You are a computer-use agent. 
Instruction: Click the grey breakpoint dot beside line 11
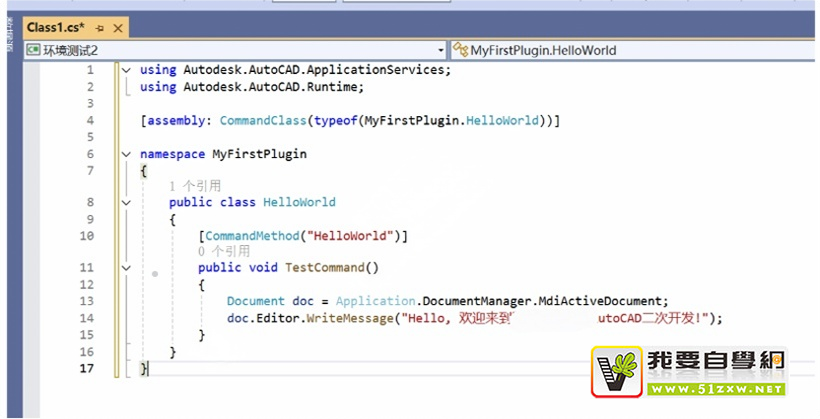click(x=155, y=272)
